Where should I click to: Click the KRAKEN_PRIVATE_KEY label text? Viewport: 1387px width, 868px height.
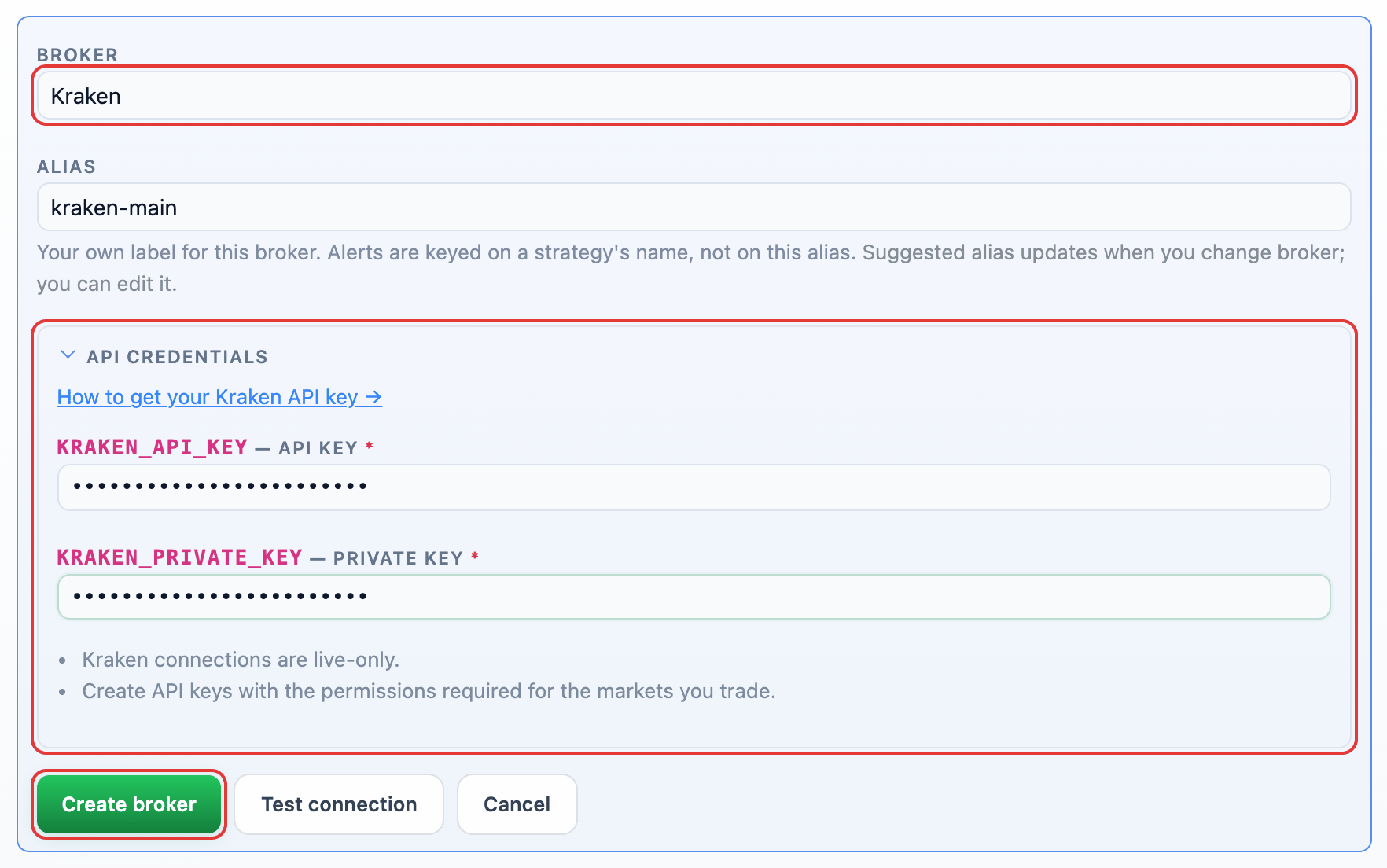pos(180,557)
